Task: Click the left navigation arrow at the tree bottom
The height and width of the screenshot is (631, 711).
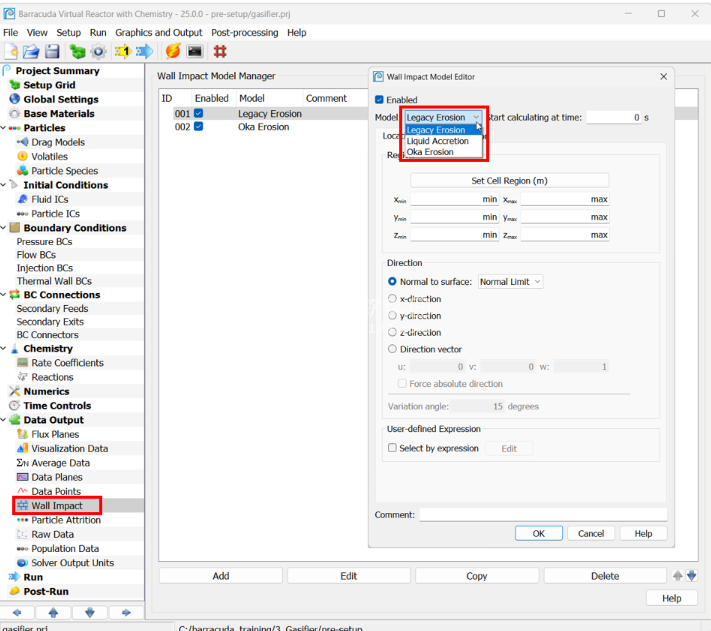Action: tap(17, 613)
